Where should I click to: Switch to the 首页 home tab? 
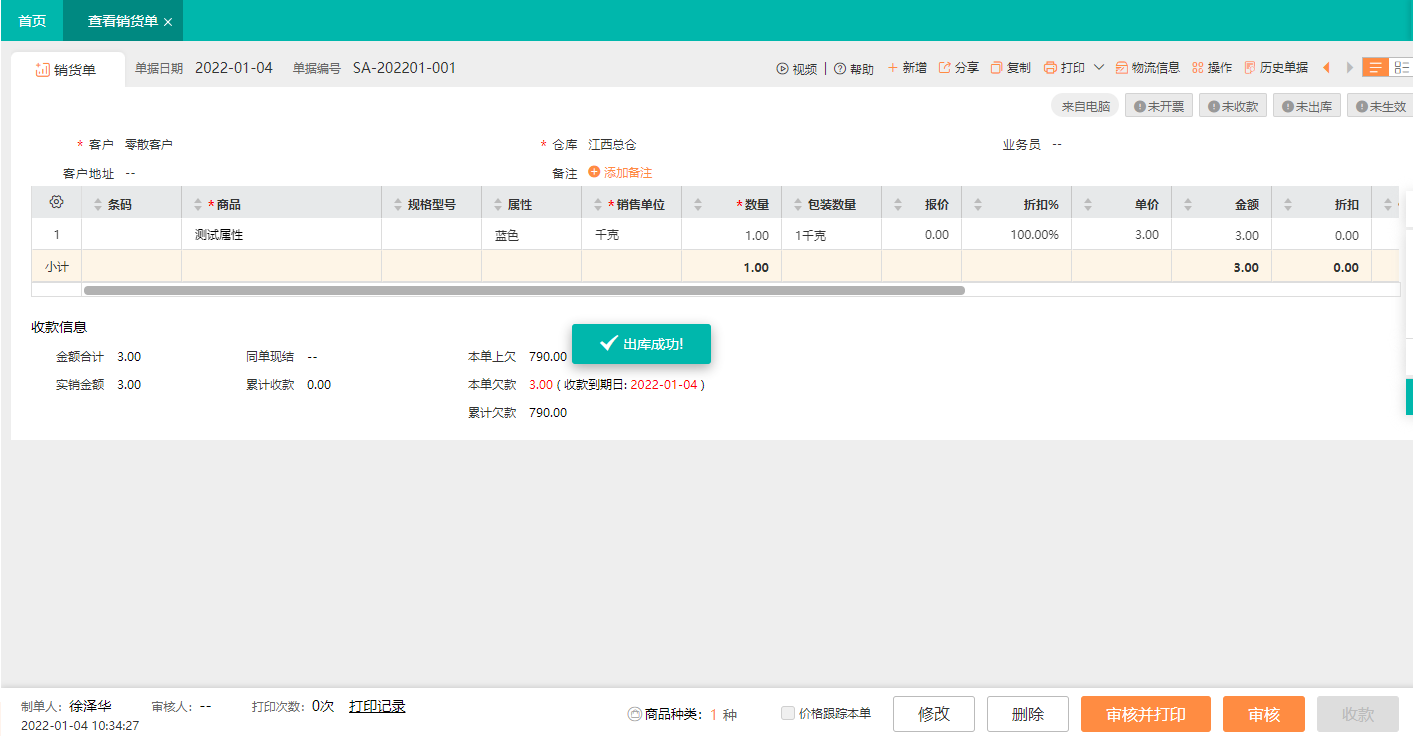(x=32, y=21)
